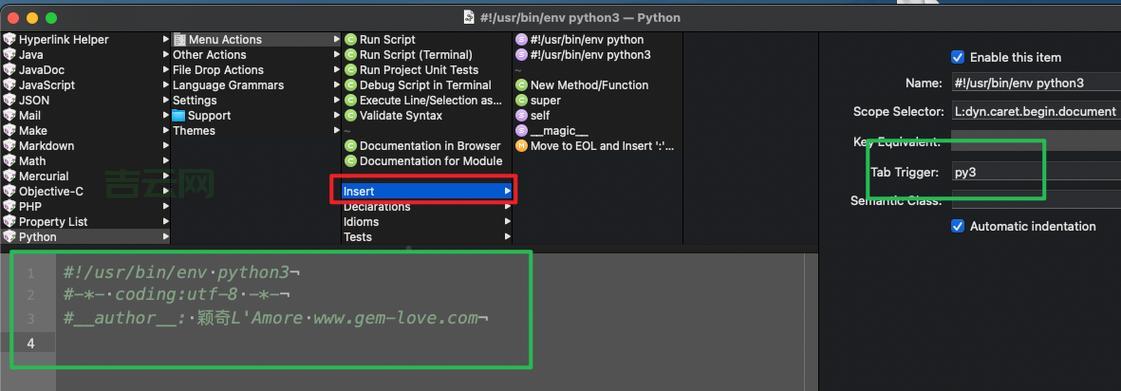Click line number 4 in gutter
The image size is (1121, 391).
31,343
